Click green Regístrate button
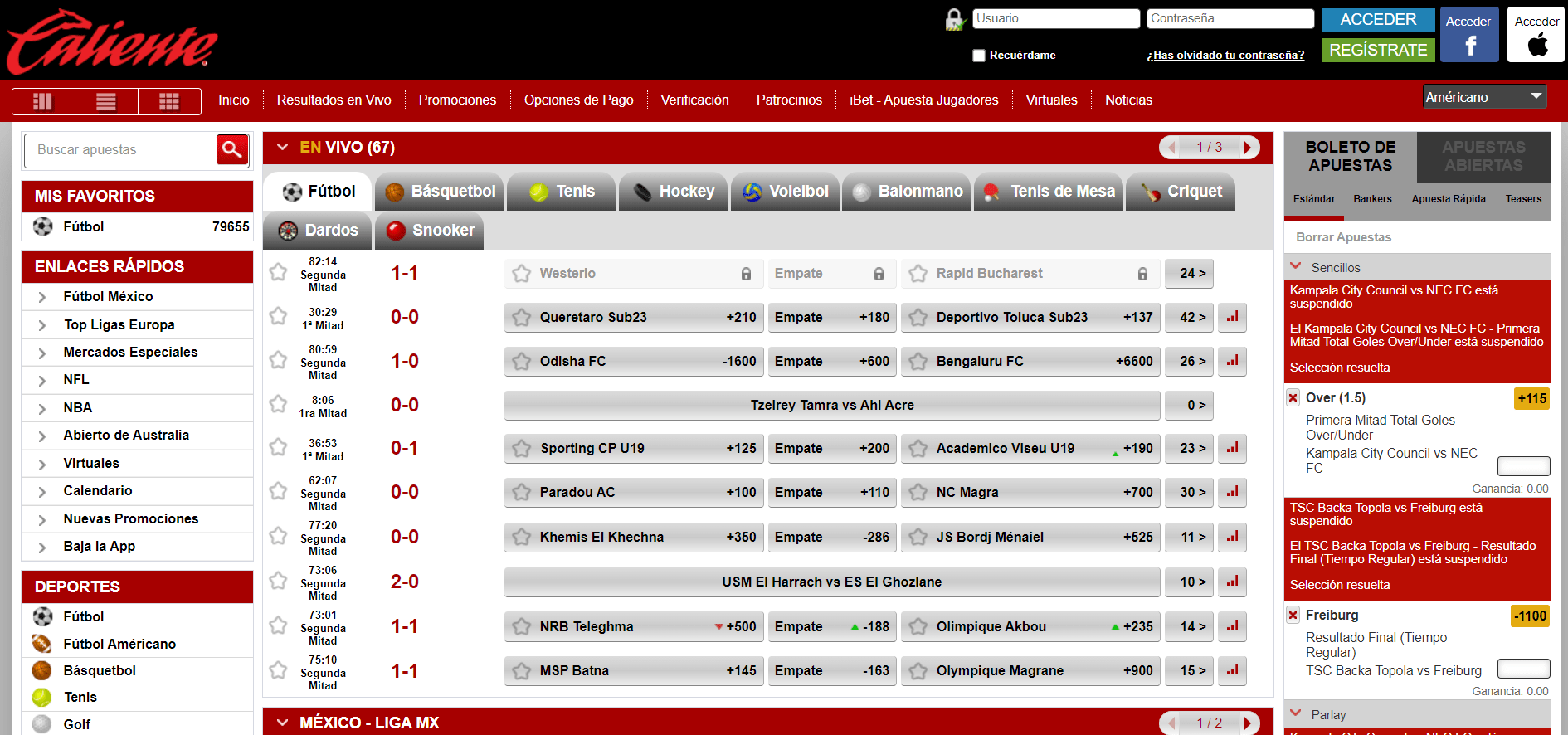The width and height of the screenshot is (1568, 735). click(x=1378, y=50)
